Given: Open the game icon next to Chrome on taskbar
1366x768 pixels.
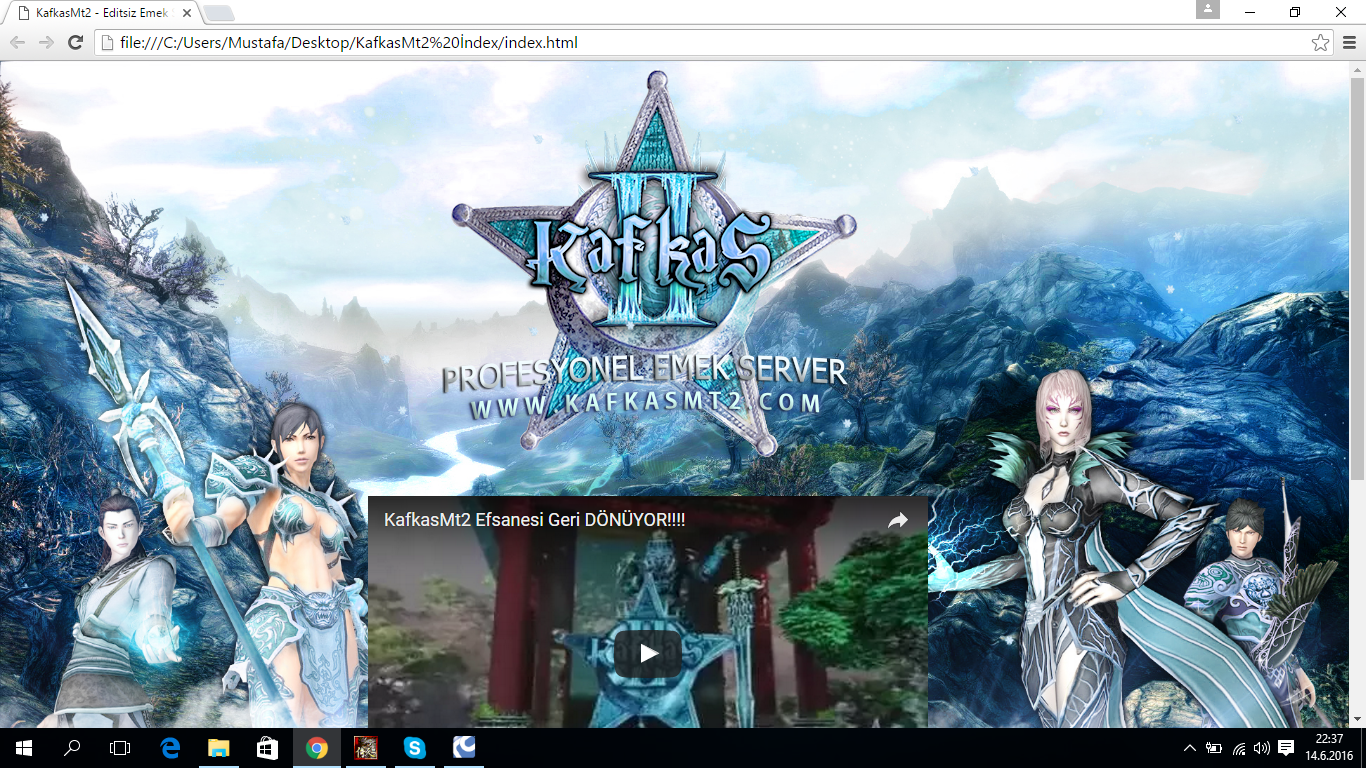Looking at the screenshot, I should 365,748.
